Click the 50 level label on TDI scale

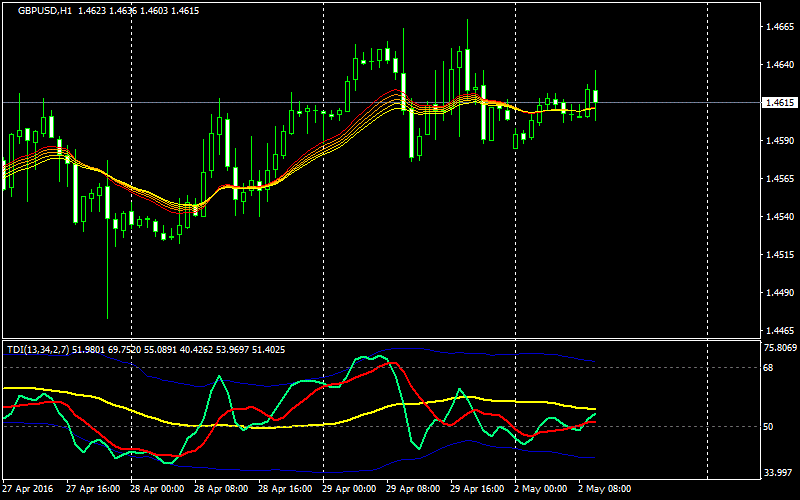pyautogui.click(x=769, y=427)
